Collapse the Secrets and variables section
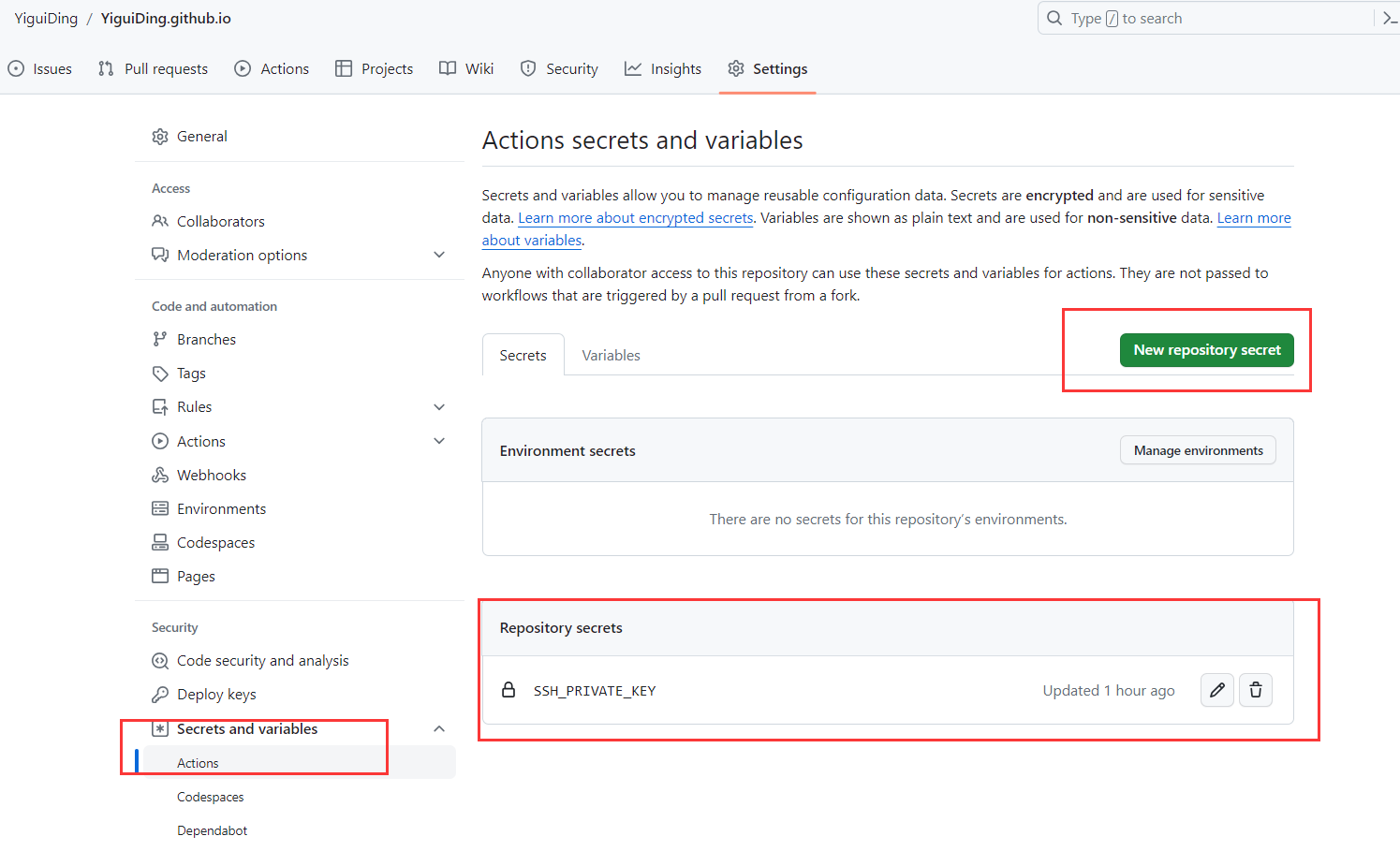The height and width of the screenshot is (851, 1400). point(439,729)
